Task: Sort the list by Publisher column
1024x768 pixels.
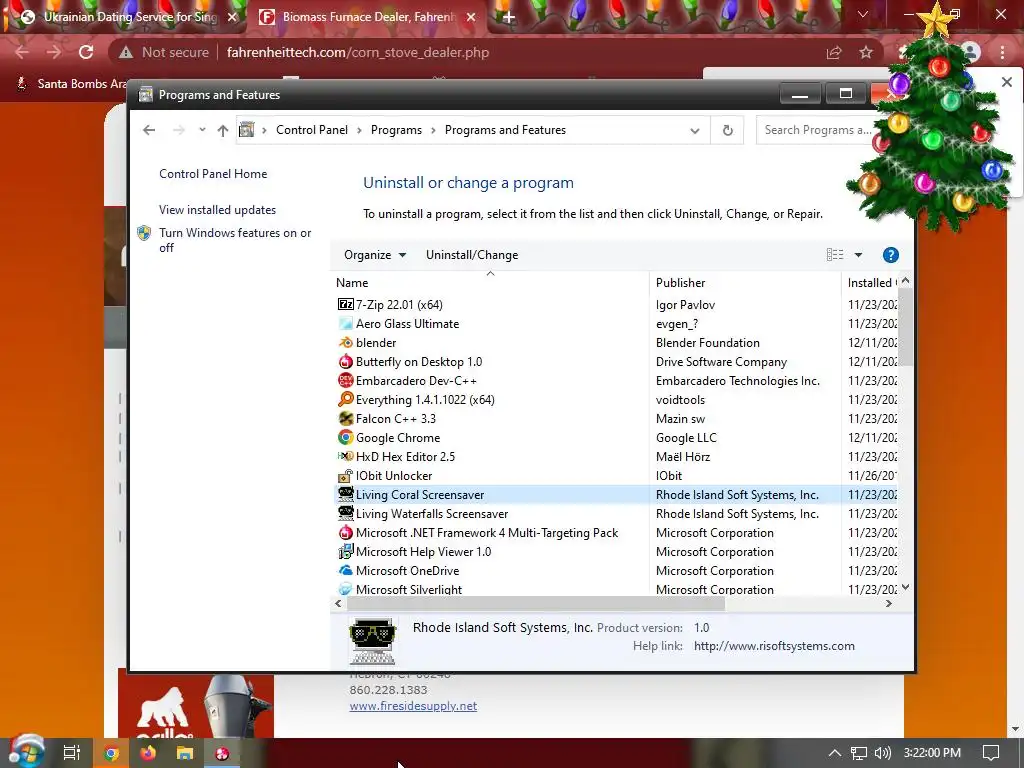Action: [745, 283]
